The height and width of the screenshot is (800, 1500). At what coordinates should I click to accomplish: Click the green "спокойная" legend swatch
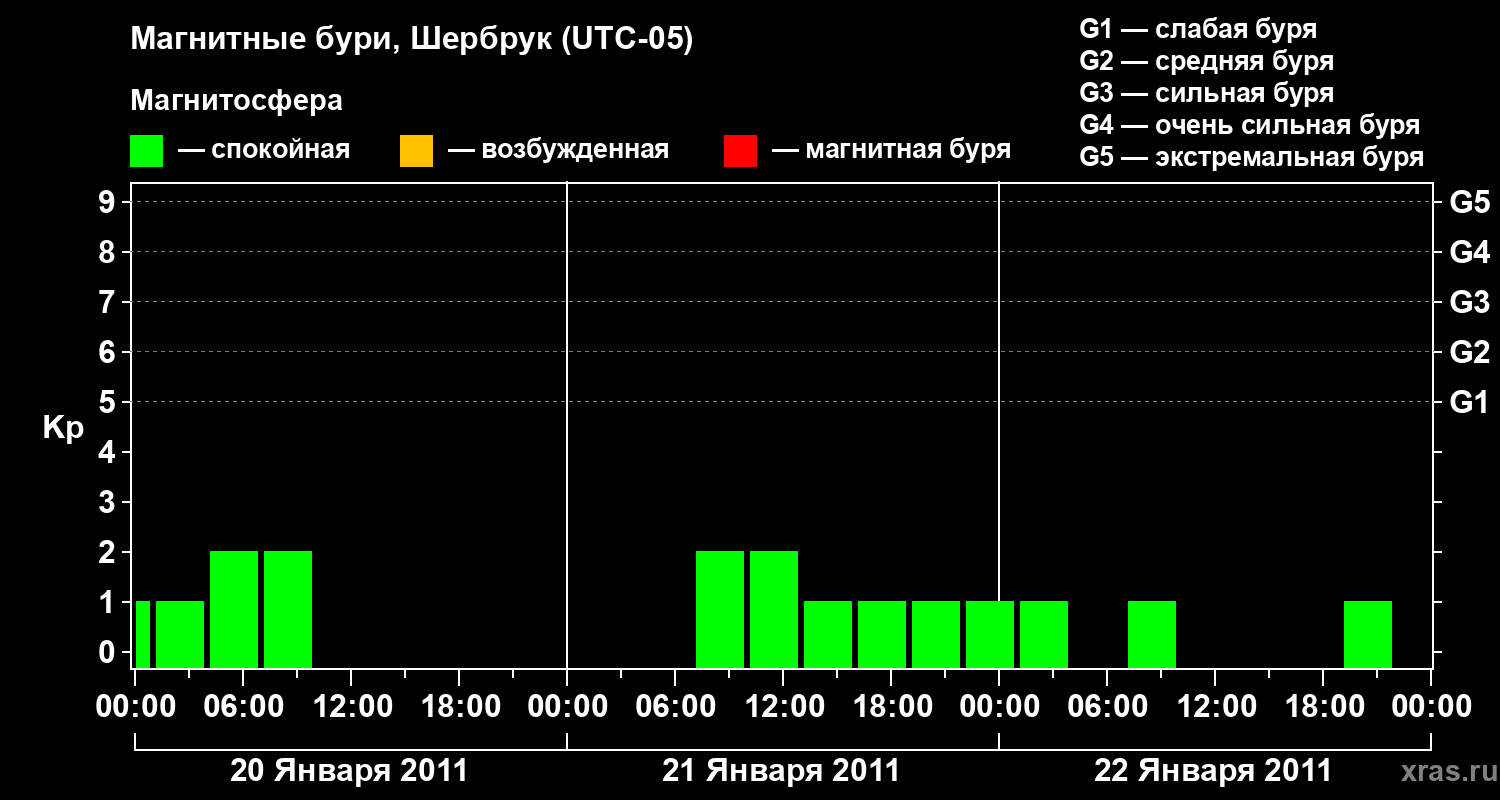tap(147, 151)
